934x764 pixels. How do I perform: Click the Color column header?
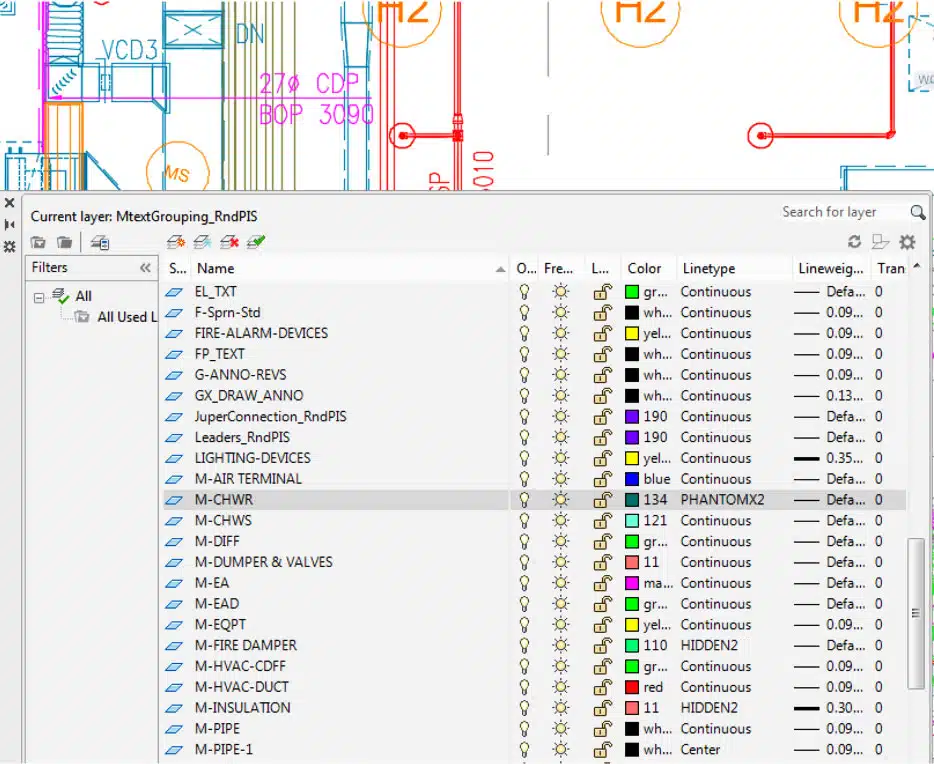coord(644,268)
